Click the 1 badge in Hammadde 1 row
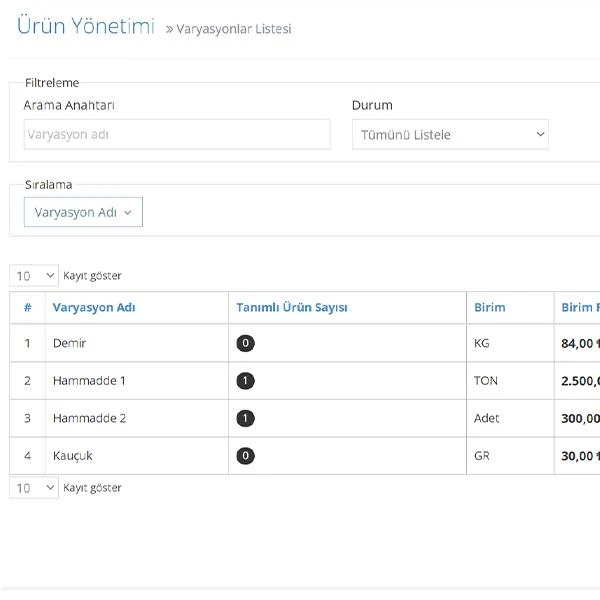600x600 pixels. (x=245, y=380)
